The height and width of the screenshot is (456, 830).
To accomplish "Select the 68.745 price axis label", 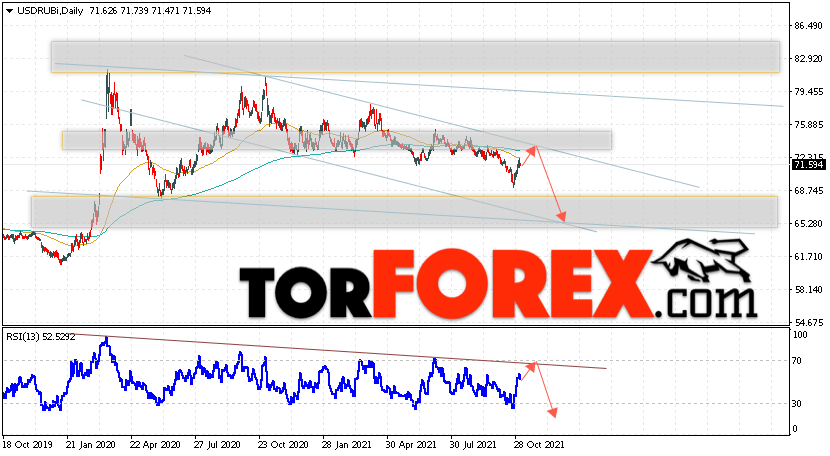I will point(808,190).
